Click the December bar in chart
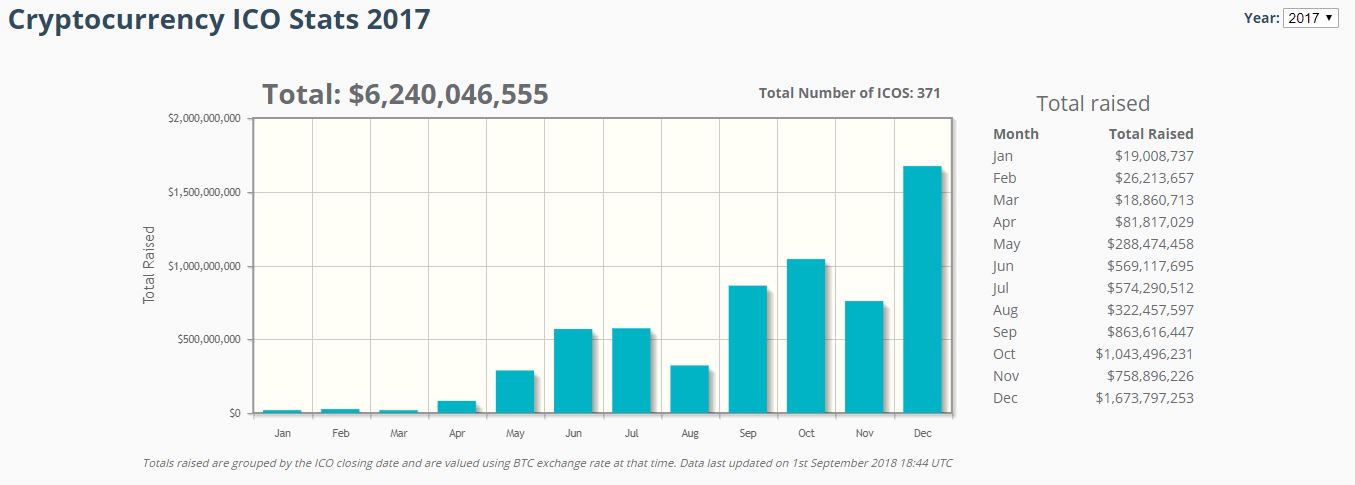1355x485 pixels. tap(922, 290)
